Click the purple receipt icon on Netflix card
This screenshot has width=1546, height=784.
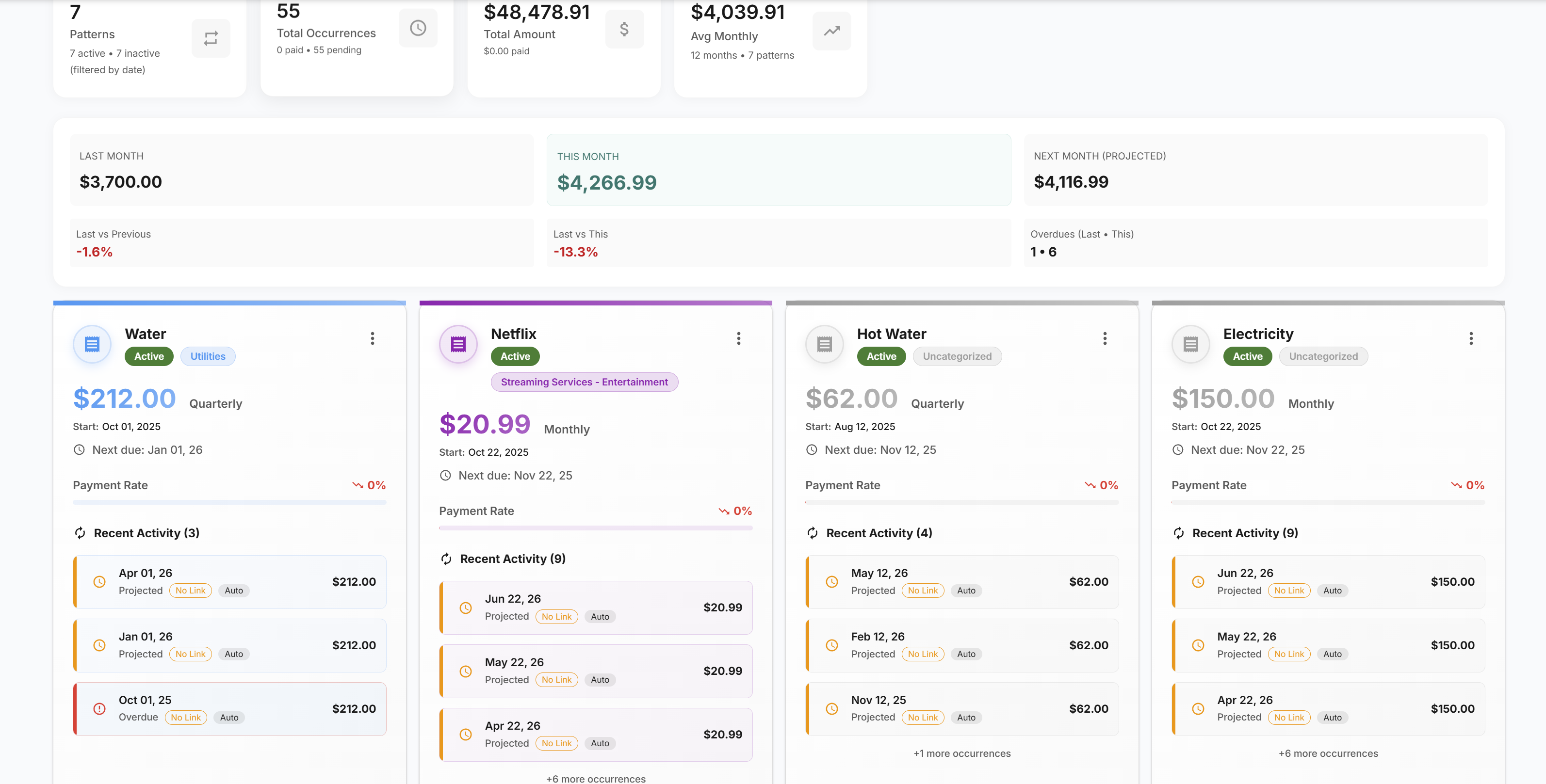click(458, 344)
